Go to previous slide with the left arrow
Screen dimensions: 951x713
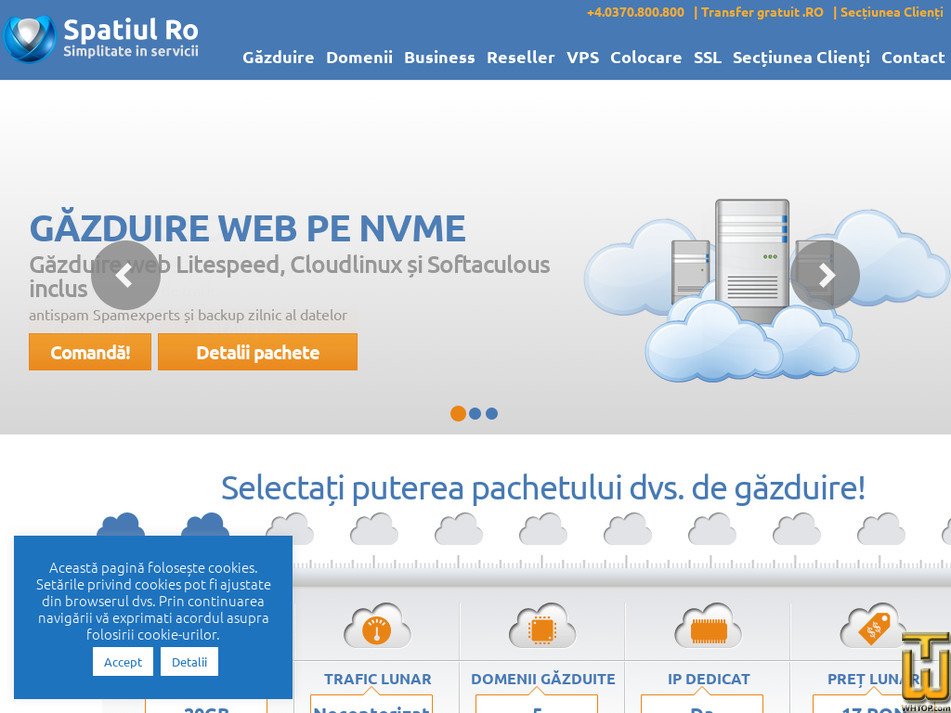126,273
